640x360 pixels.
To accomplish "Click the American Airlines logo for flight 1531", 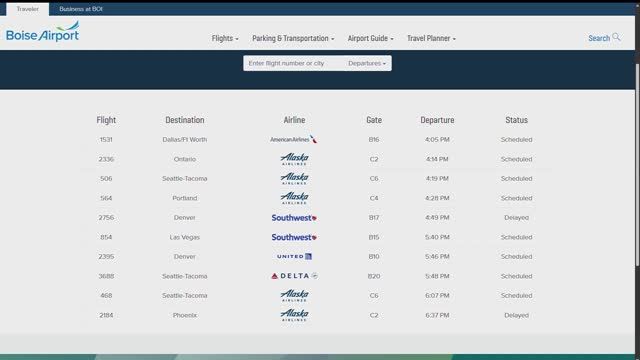I will pyautogui.click(x=294, y=139).
